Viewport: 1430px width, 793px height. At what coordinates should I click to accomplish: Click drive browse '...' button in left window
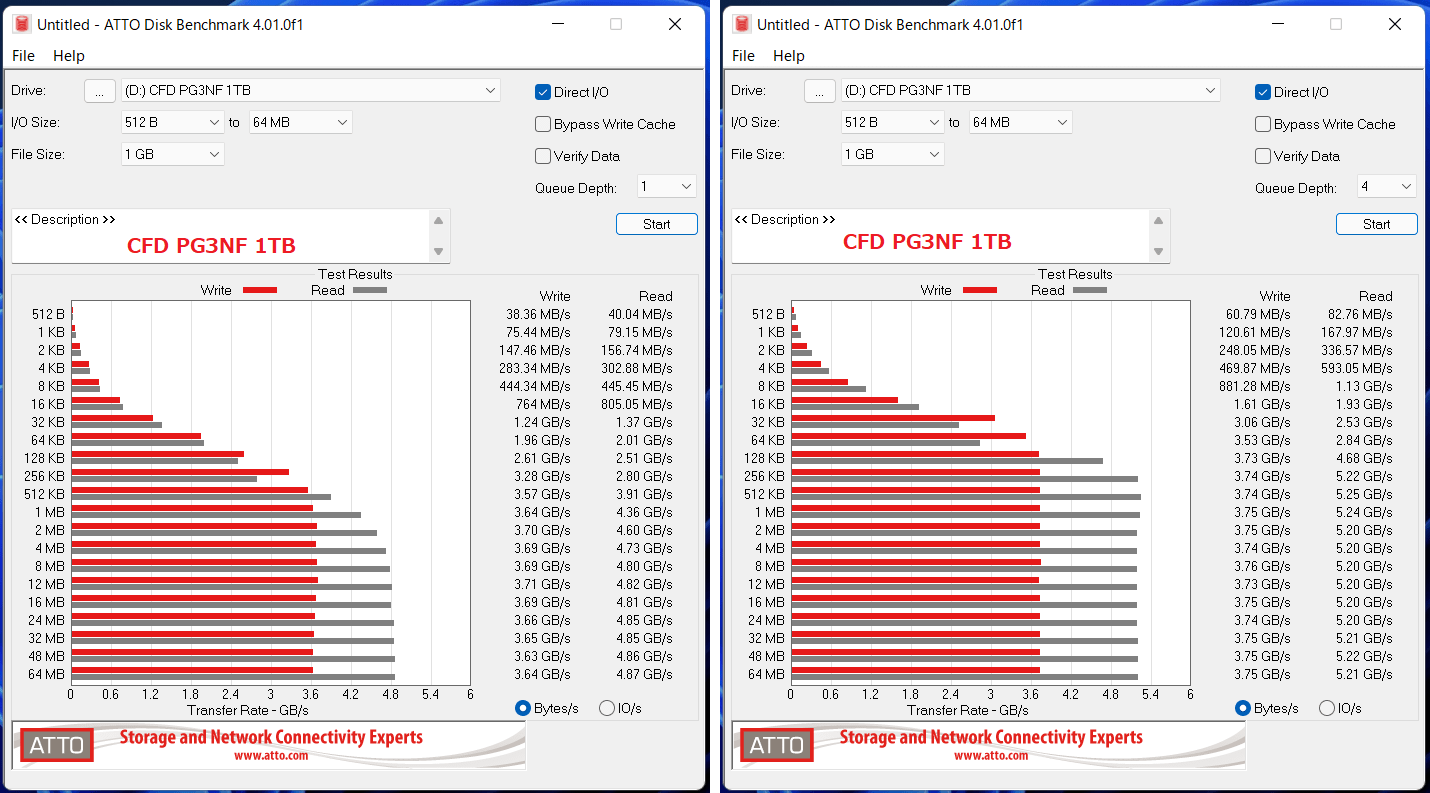click(99, 91)
